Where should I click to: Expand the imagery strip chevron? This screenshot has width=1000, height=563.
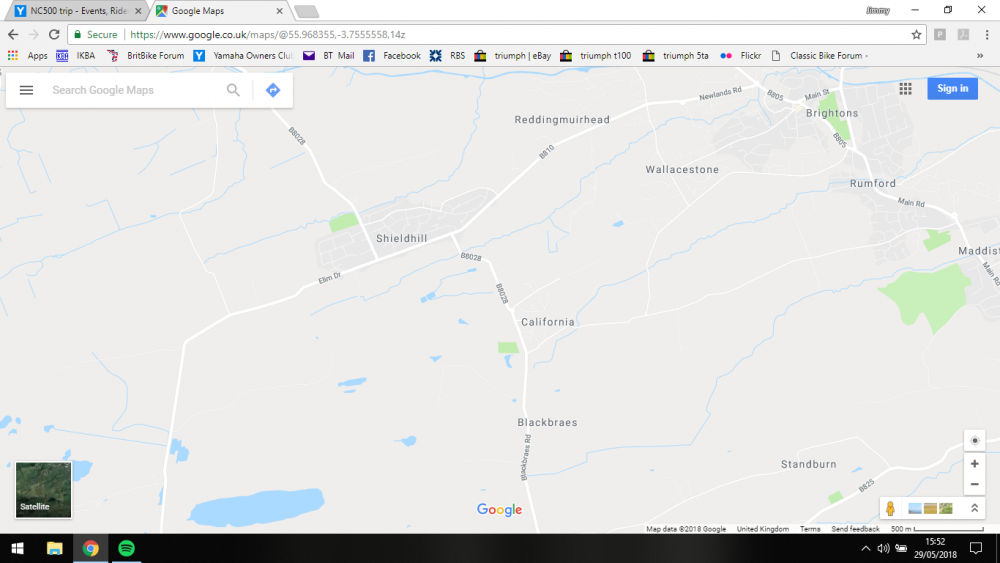coord(974,508)
